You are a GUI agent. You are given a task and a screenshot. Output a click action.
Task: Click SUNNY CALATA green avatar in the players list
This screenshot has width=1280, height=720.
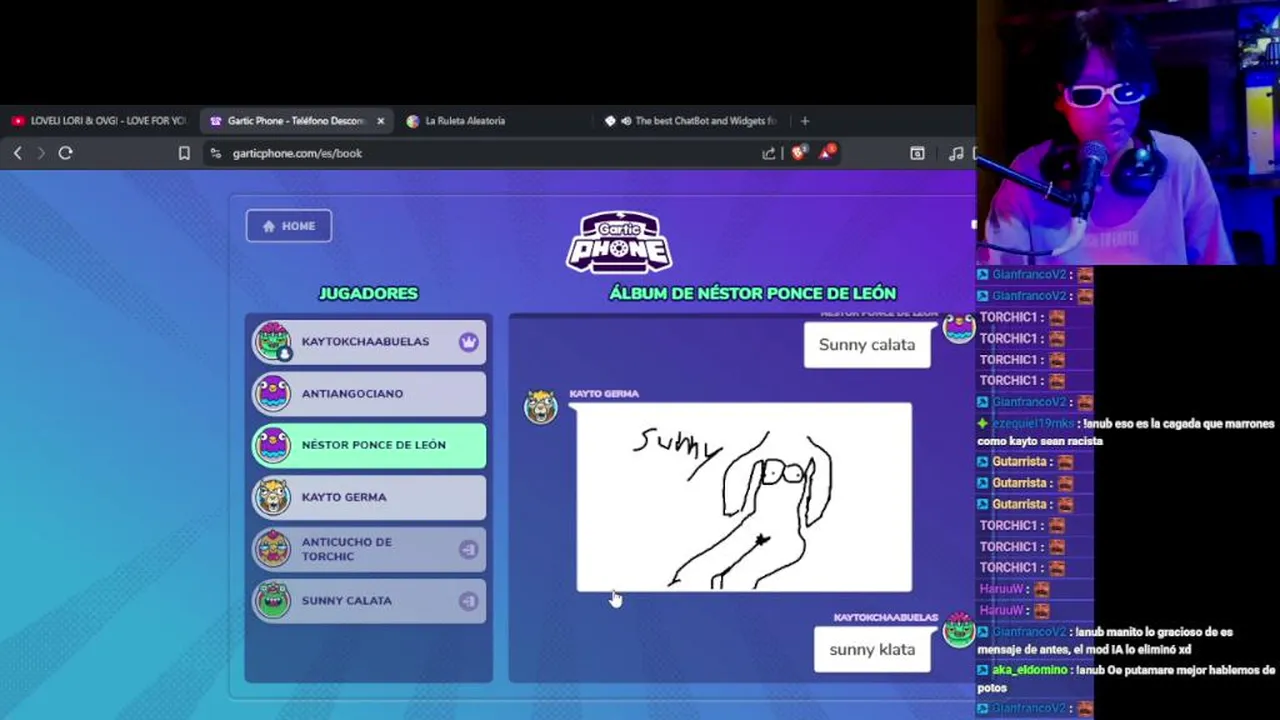(272, 601)
